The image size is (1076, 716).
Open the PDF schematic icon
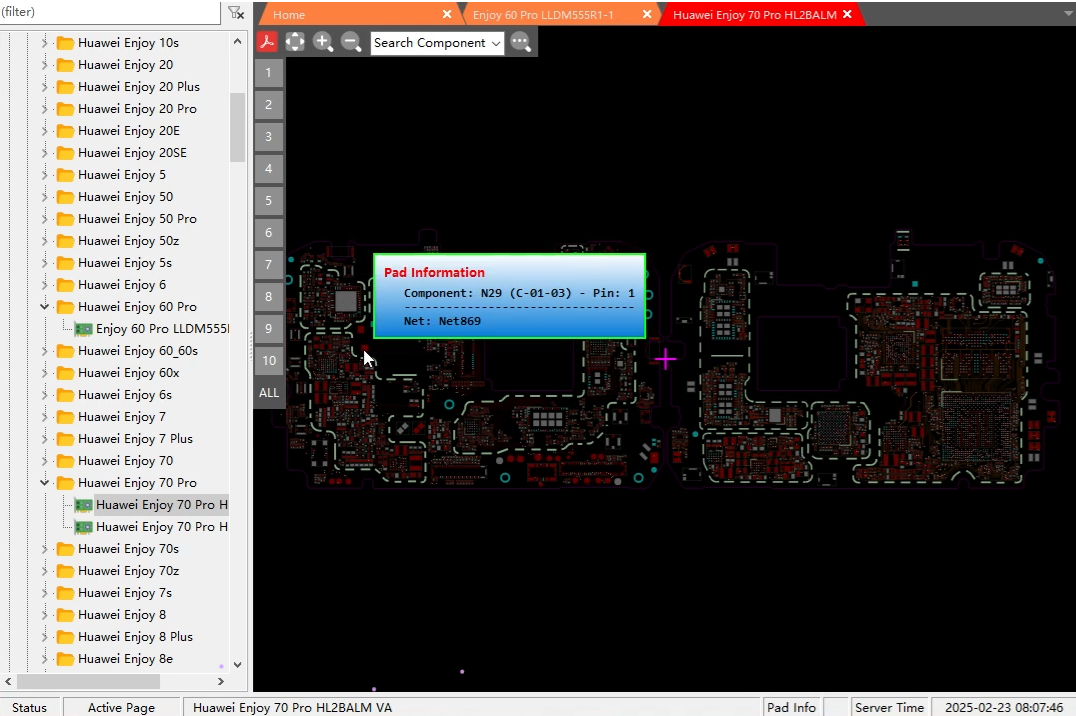(267, 42)
